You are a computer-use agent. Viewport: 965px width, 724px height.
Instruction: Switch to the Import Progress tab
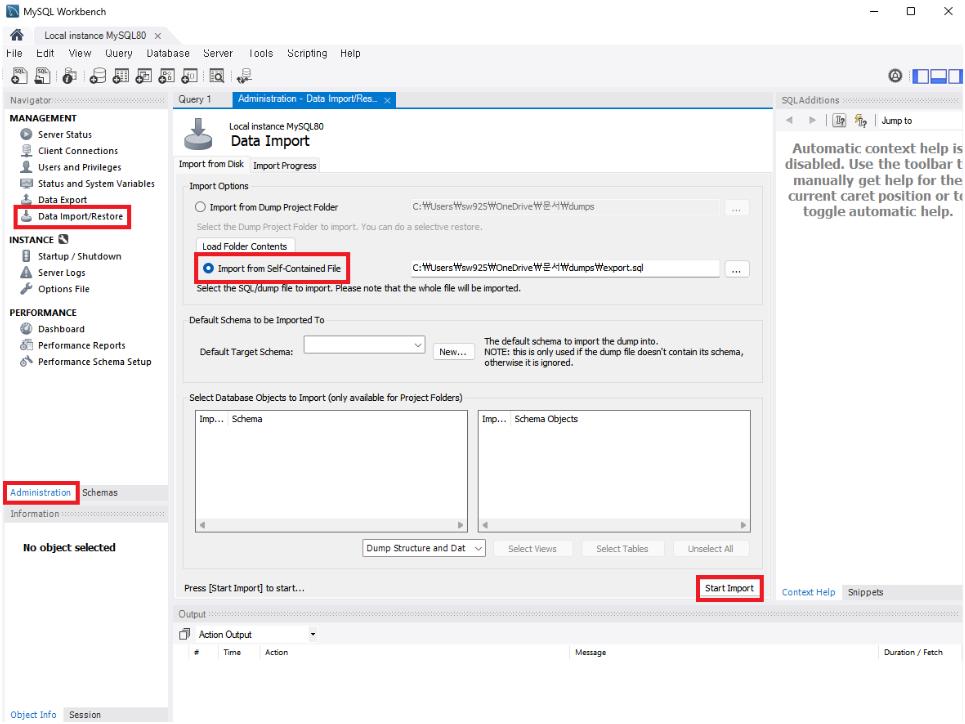point(284,166)
